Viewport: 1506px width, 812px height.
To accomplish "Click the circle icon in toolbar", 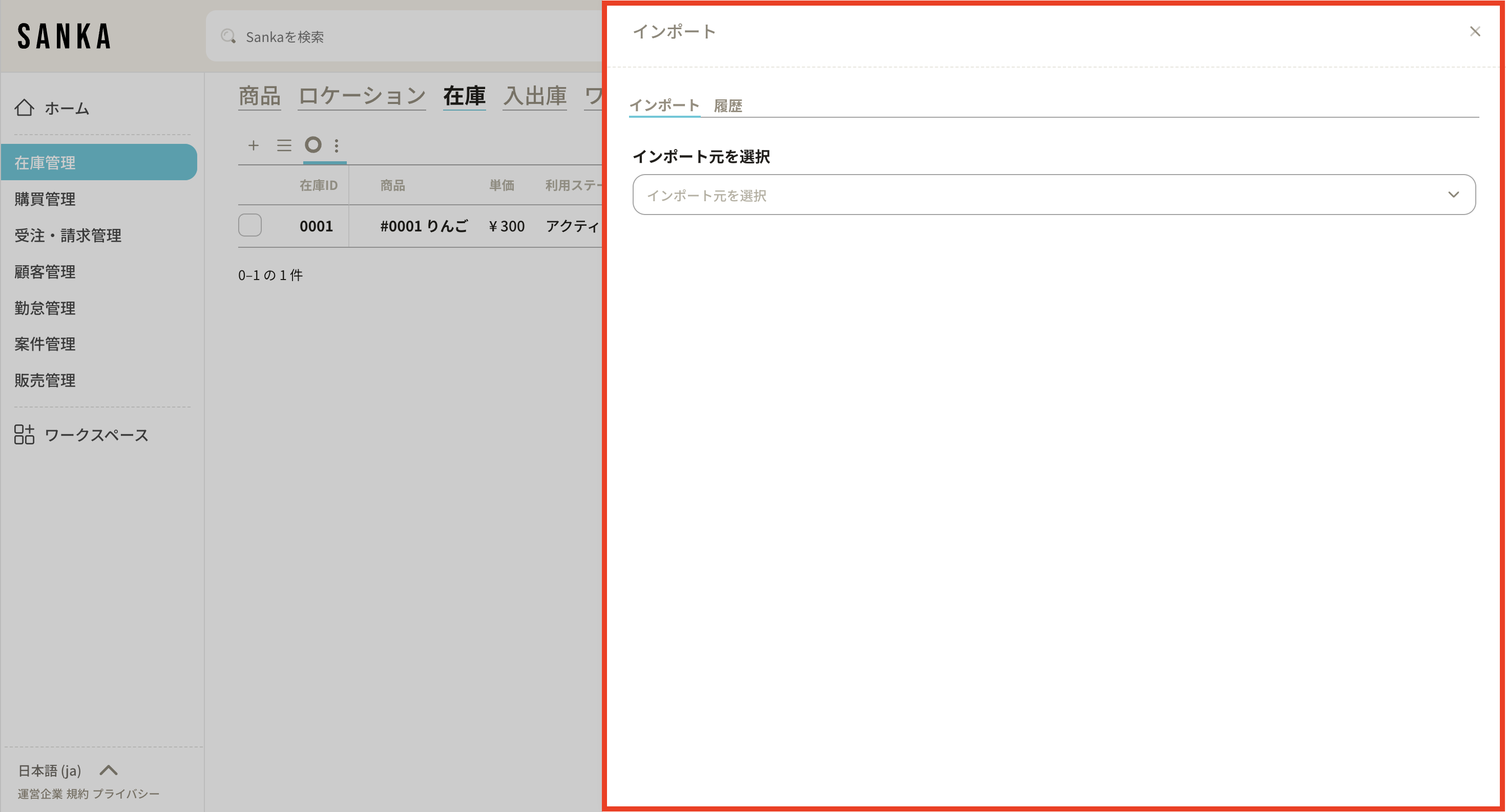I will 313,145.
